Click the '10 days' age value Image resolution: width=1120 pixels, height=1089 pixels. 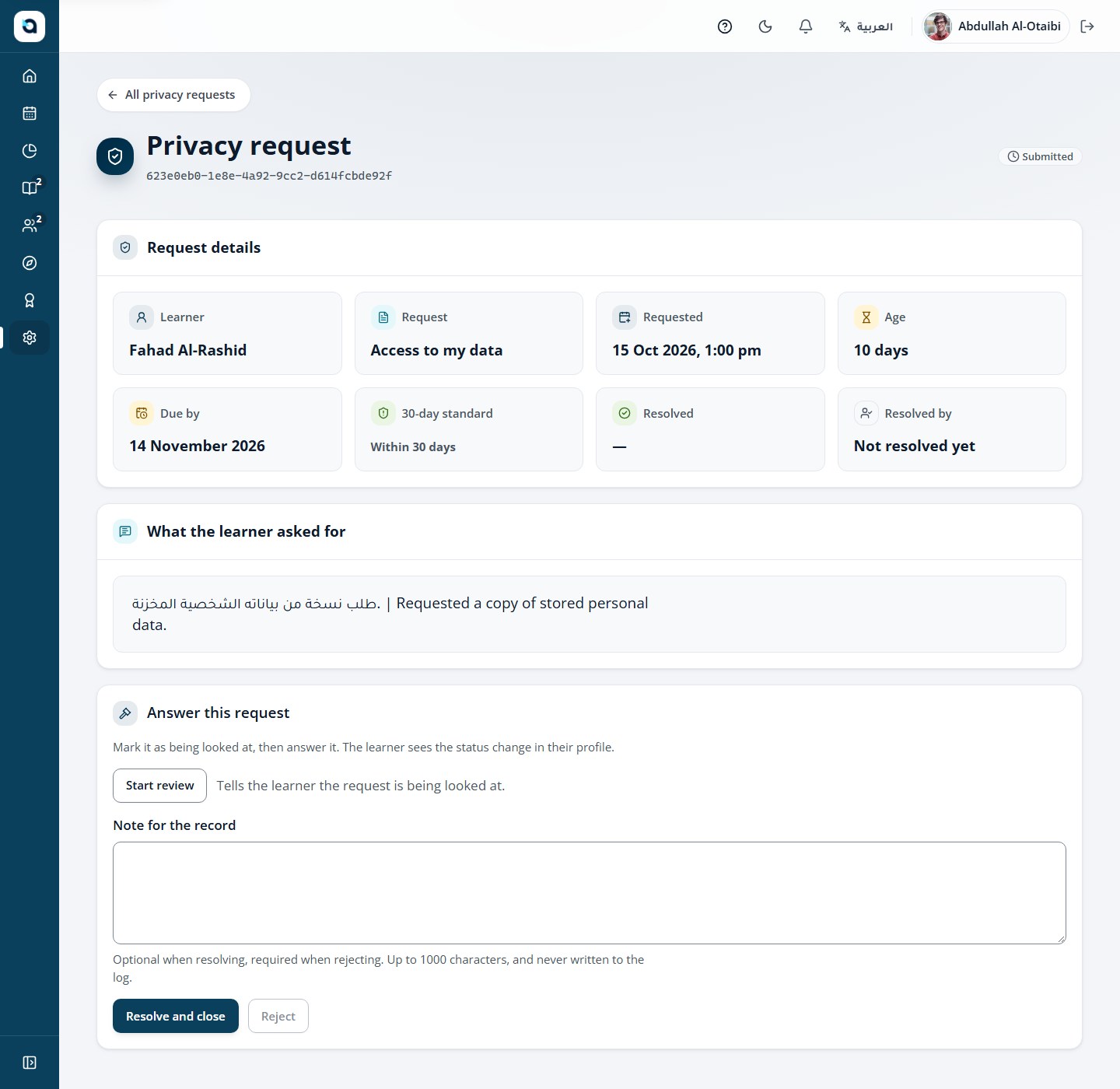[881, 350]
